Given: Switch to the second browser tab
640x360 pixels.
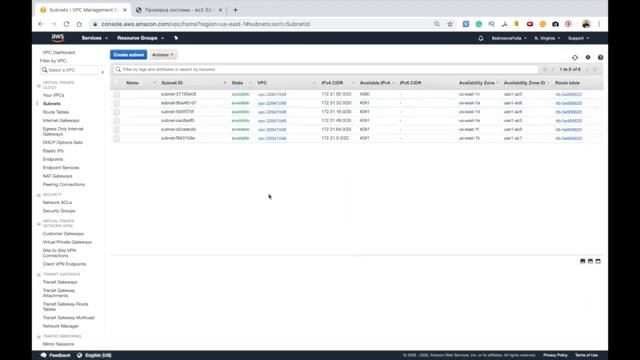Looking at the screenshot, I should [179, 10].
